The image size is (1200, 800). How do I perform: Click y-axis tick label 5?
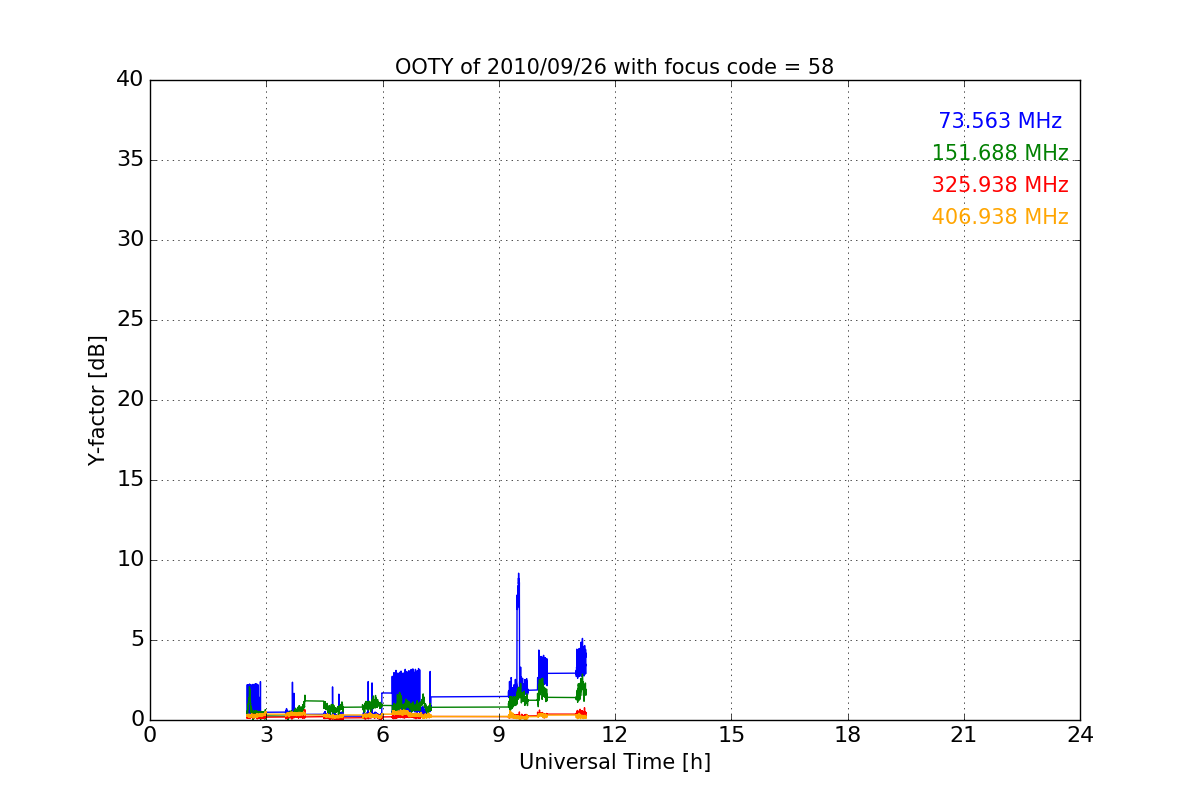pyautogui.click(x=136, y=640)
